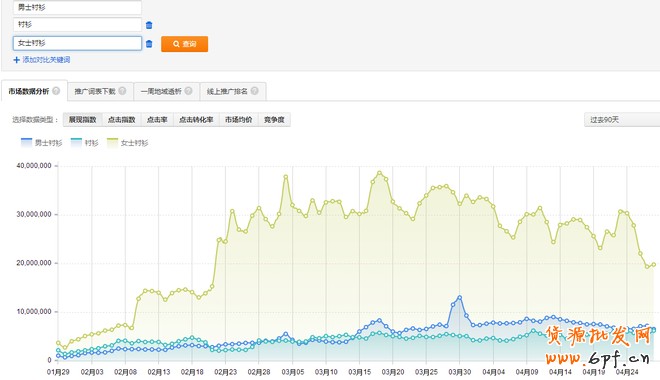
Task: Click the 20,000,000 y-axis label
Action: pyautogui.click(x=34, y=263)
